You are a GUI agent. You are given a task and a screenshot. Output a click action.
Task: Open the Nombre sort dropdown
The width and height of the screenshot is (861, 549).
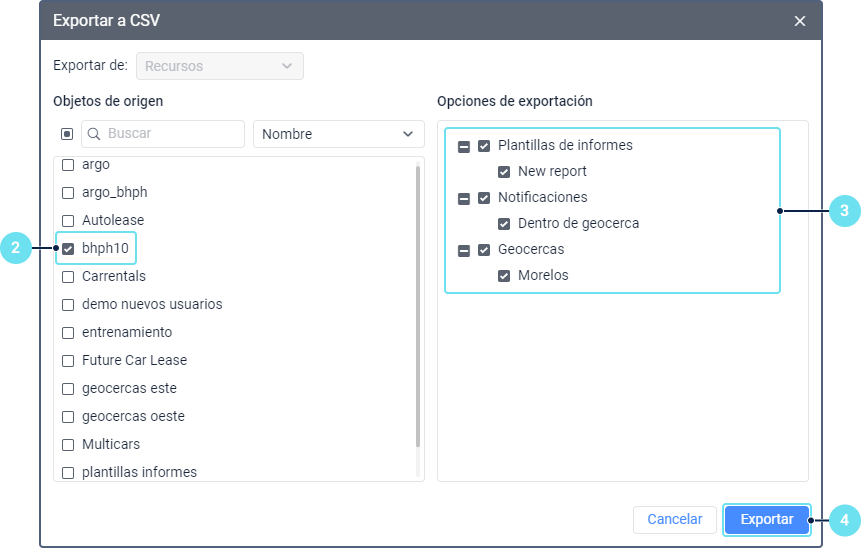pos(338,134)
